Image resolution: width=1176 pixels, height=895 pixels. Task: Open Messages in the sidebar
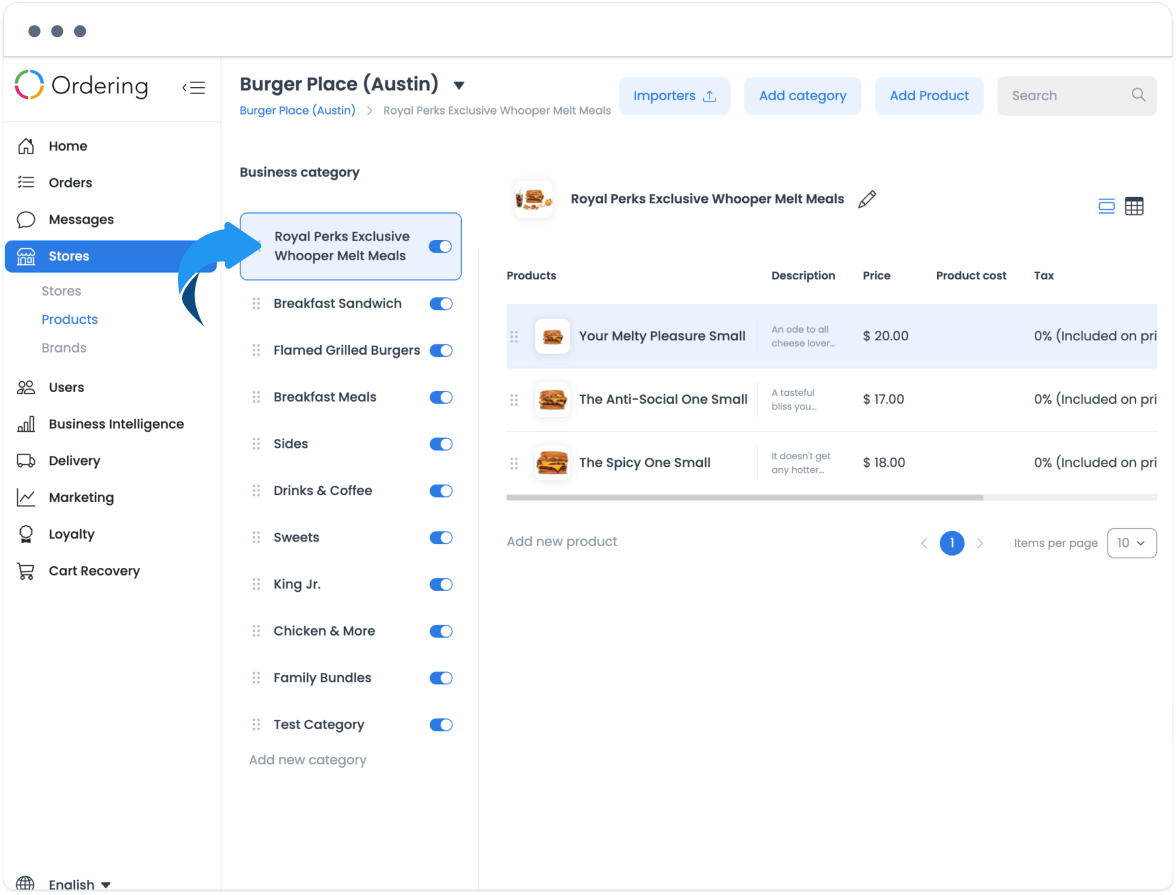(x=81, y=220)
